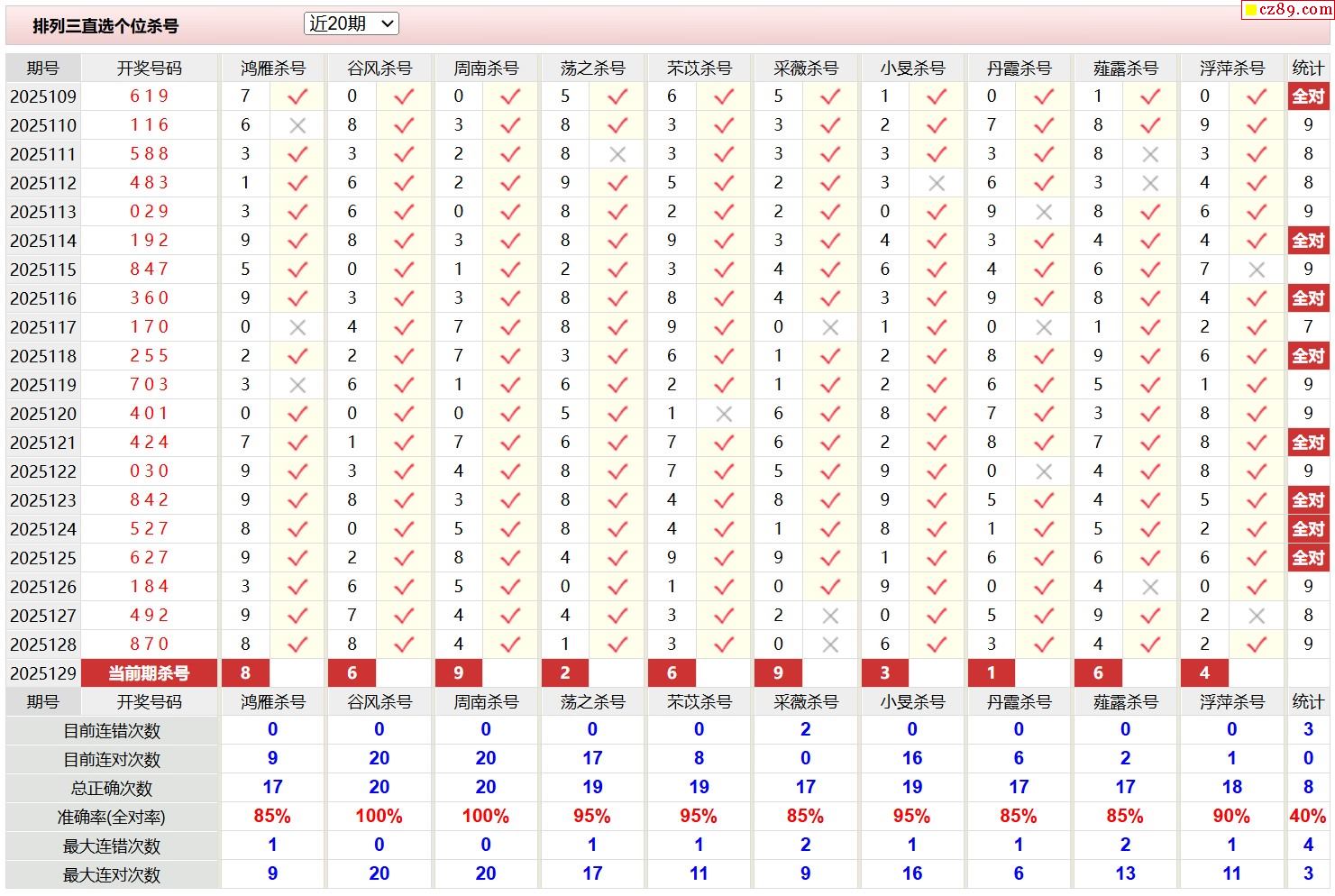Click the 谷风杀号 header in the top header row
The height and width of the screenshot is (896, 1335).
(x=379, y=69)
